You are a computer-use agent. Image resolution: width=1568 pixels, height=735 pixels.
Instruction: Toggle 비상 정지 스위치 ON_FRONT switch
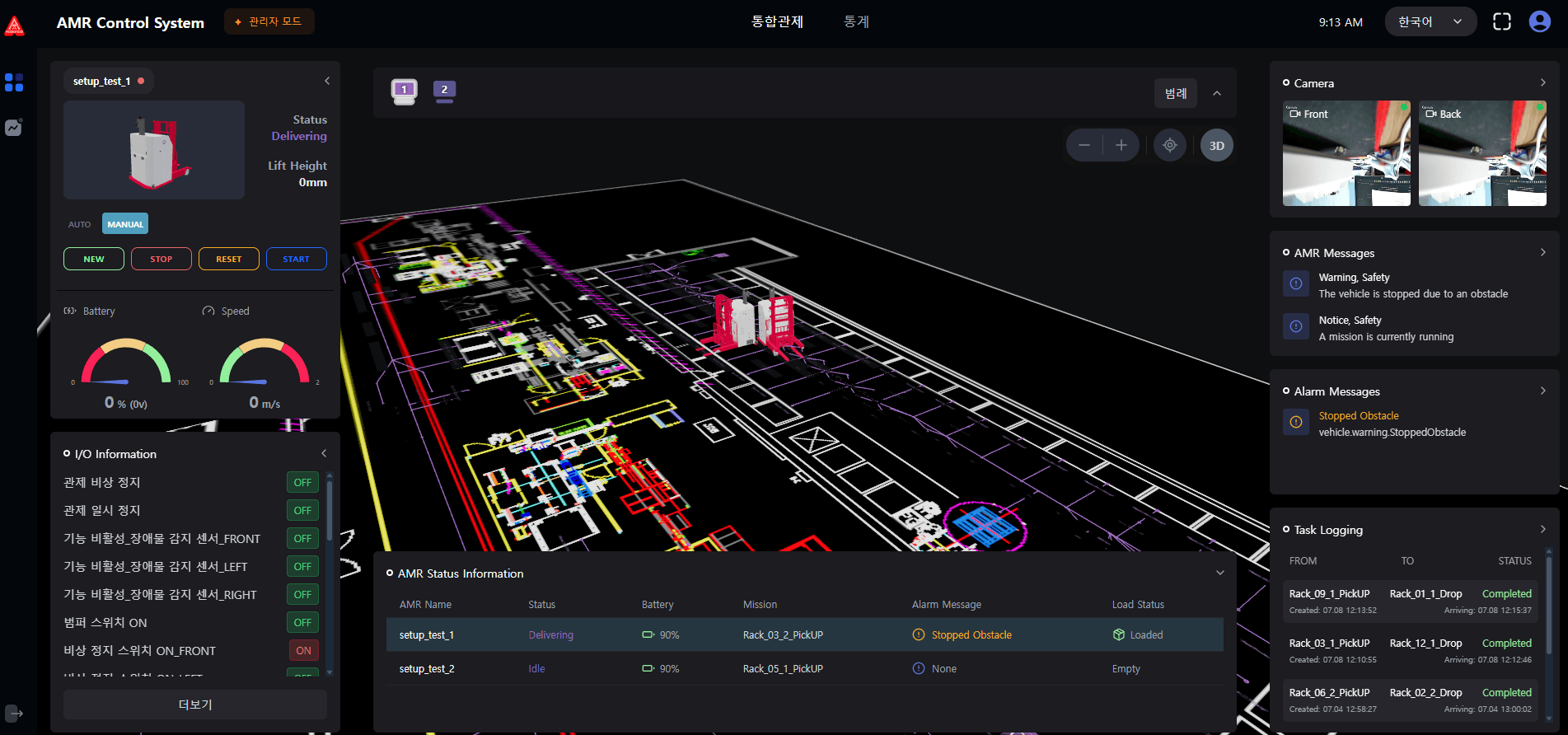303,651
